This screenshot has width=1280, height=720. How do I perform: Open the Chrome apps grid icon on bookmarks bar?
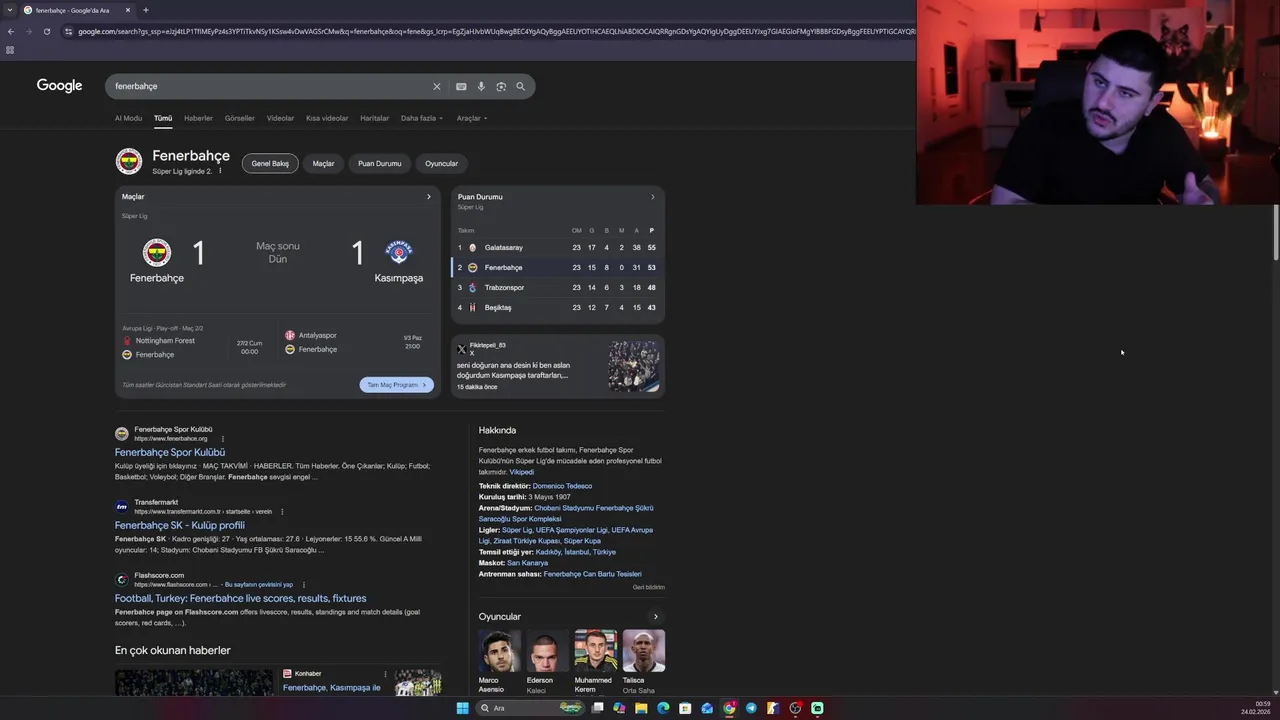[x=10, y=50]
